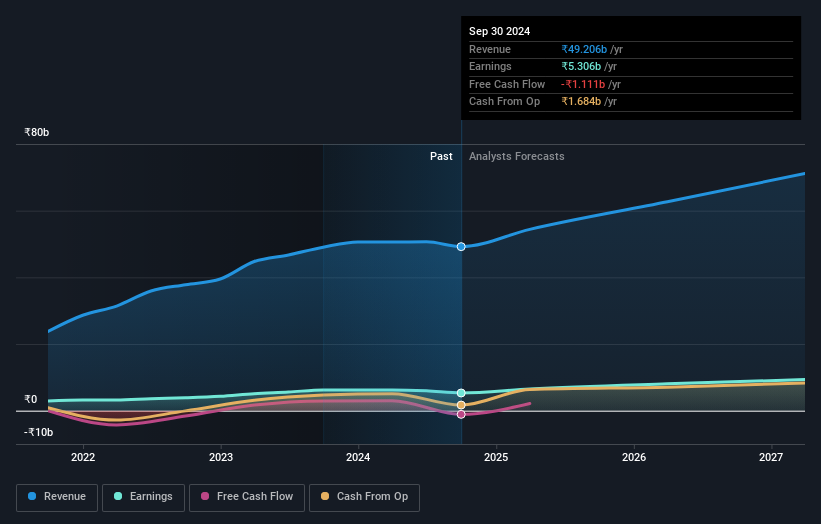The image size is (821, 524).
Task: Click the Cash From Op label in tooltip
Action: pos(504,102)
